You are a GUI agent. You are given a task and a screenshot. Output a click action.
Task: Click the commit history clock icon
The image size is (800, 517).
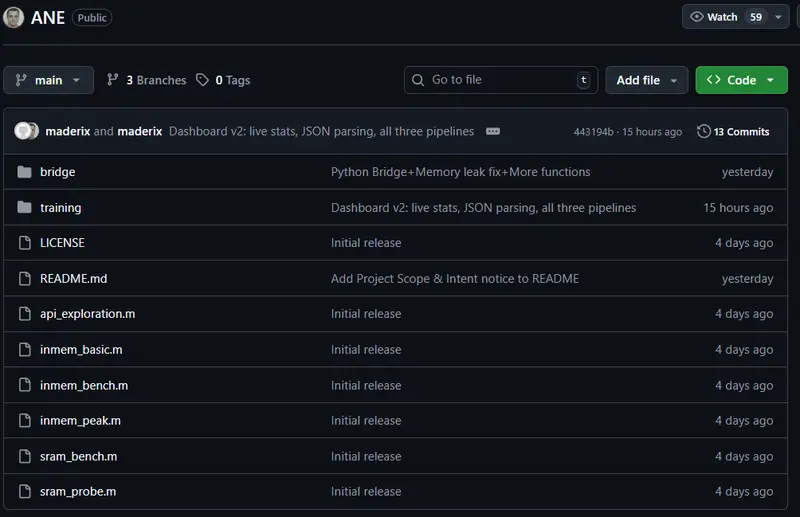pyautogui.click(x=704, y=132)
